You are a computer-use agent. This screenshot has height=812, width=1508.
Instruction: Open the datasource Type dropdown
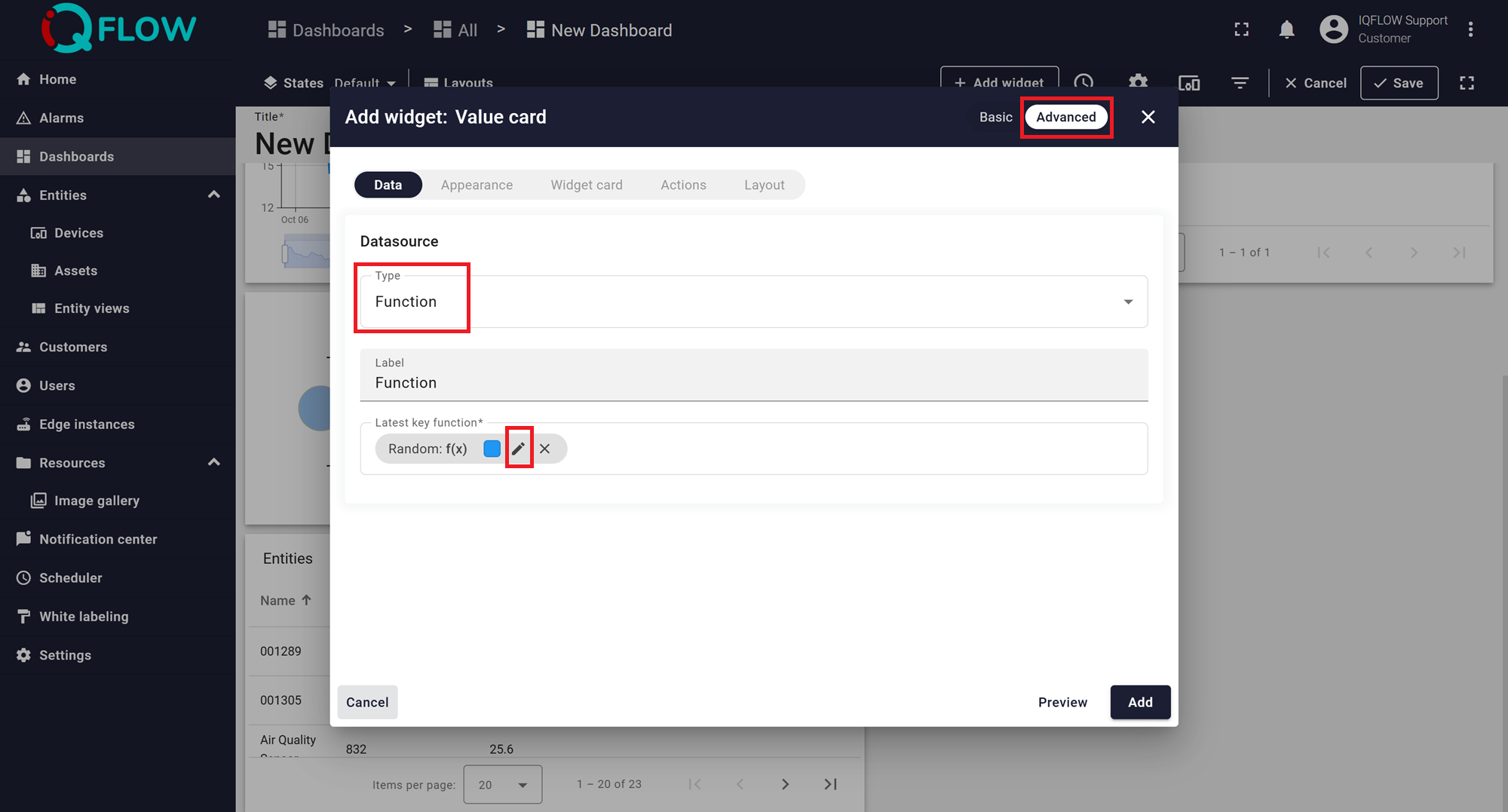tap(754, 302)
